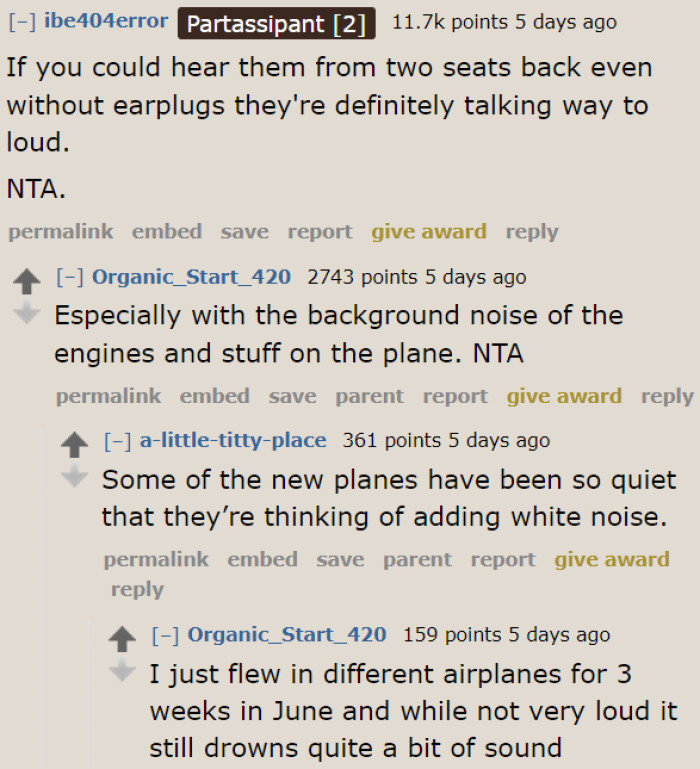Upvote a-little-titty-place's comment
Viewport: 700px width, 769px height.
[75, 445]
